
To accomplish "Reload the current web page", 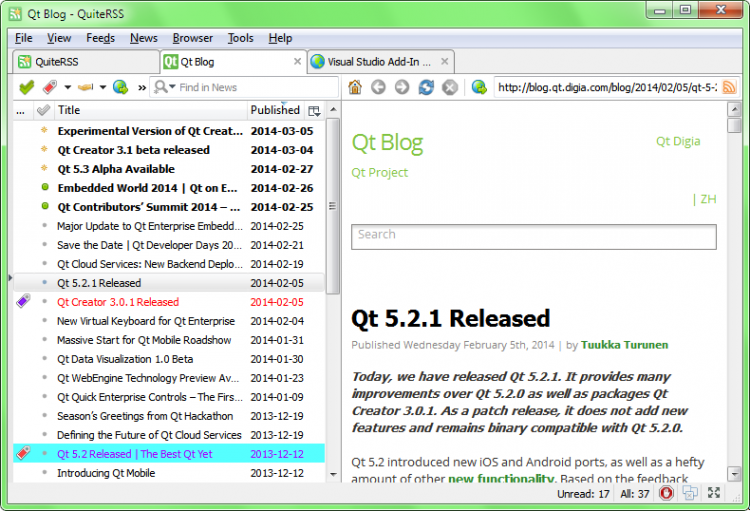I will pos(426,87).
